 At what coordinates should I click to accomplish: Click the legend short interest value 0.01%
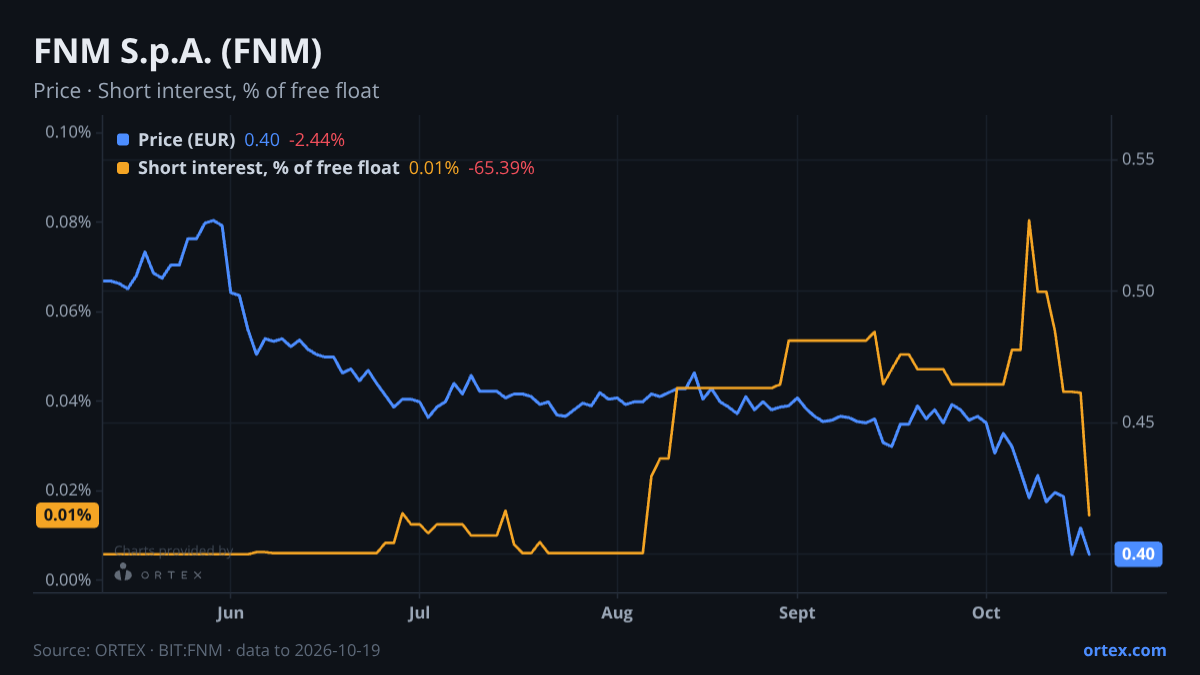click(x=434, y=168)
